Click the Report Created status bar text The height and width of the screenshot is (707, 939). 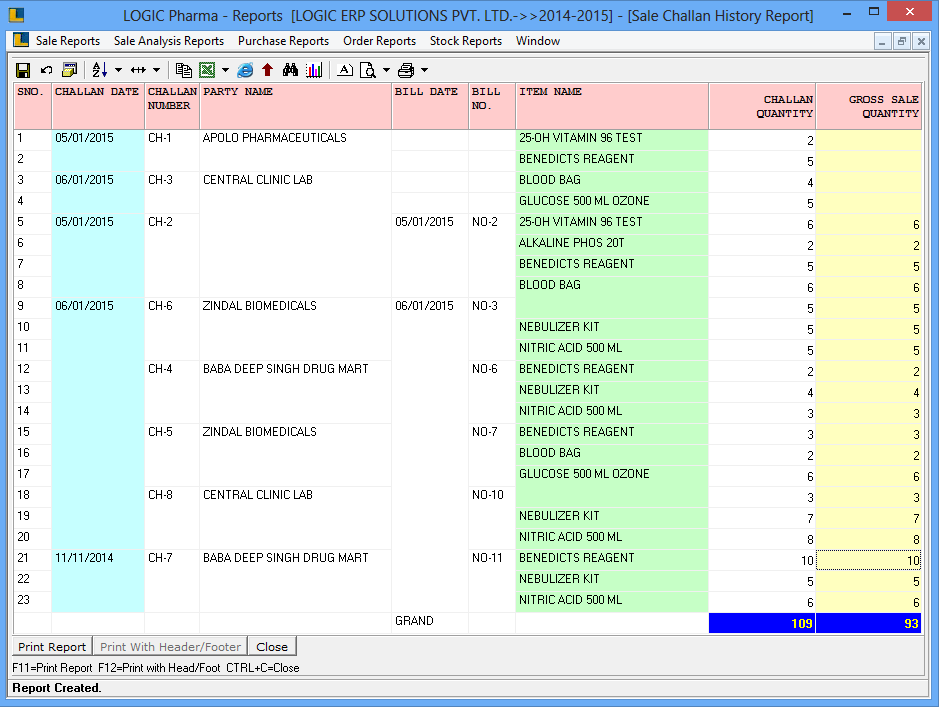click(57, 688)
